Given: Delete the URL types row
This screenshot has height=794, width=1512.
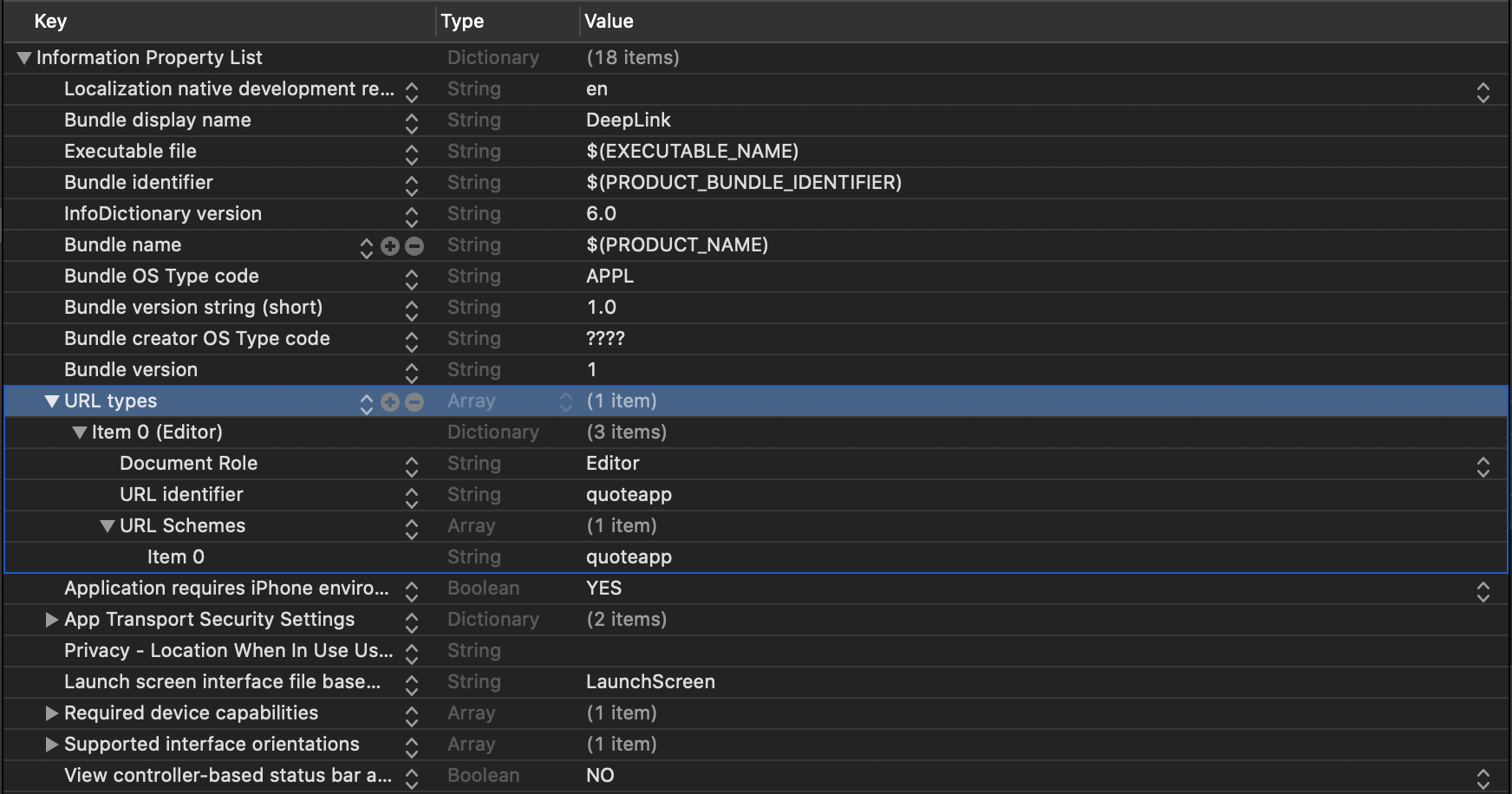Looking at the screenshot, I should (414, 402).
